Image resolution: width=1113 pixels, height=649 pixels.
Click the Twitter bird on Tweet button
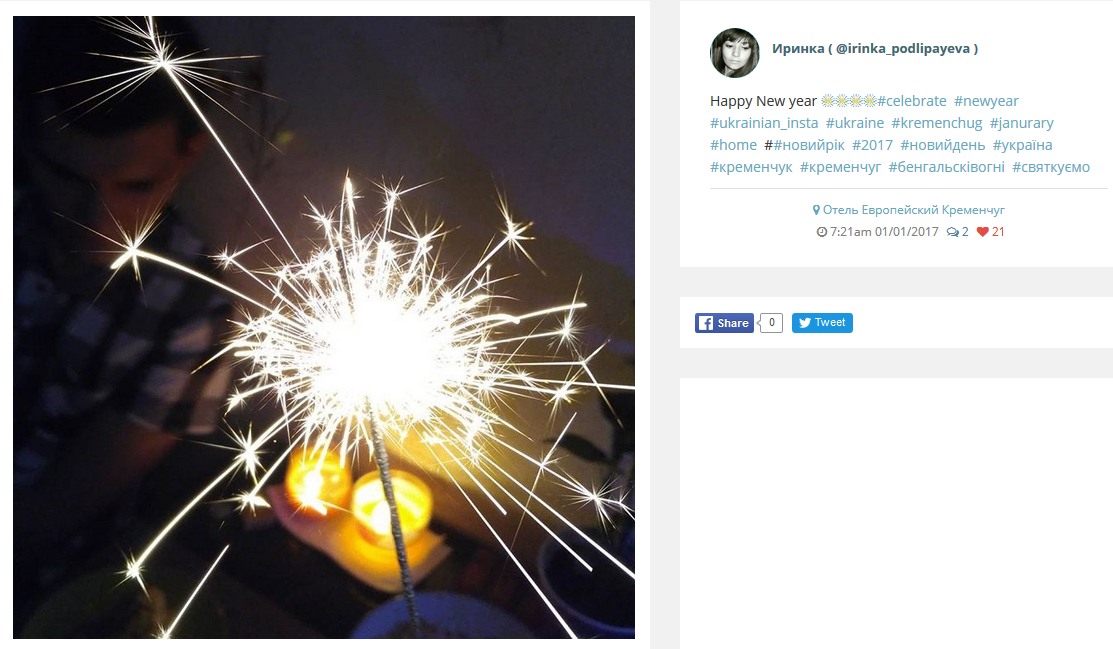(x=805, y=322)
